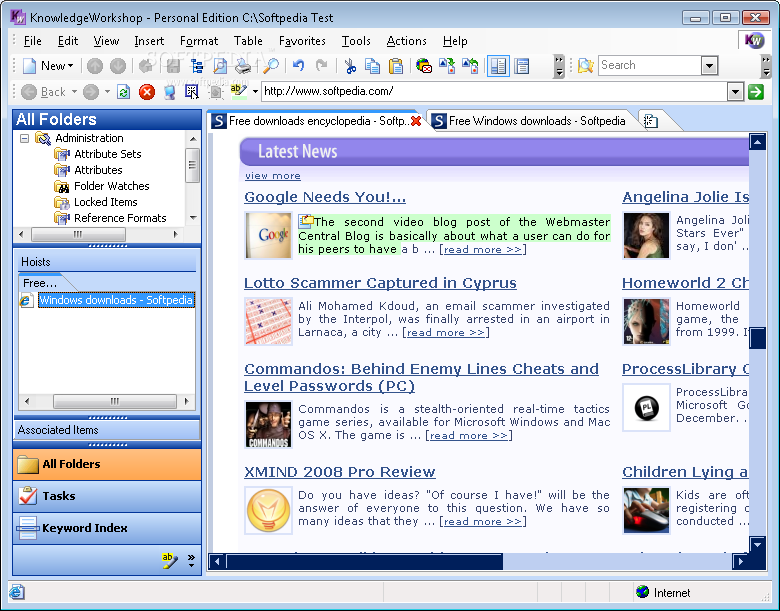This screenshot has height=611, width=780.
Task: Toggle the highlighted two-pane layout view button
Action: pyautogui.click(x=498, y=66)
